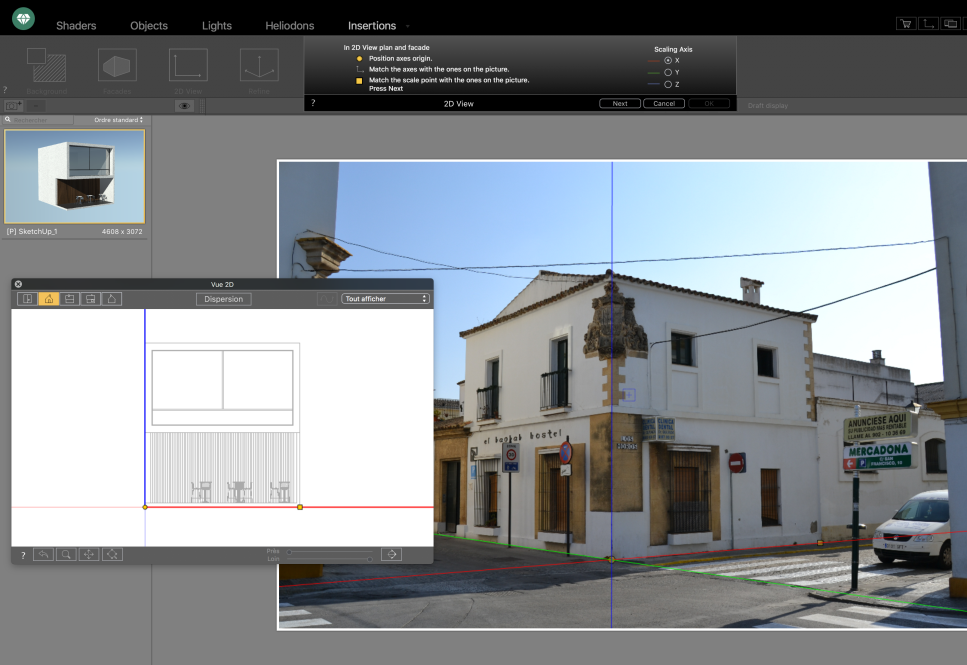Screen dimensions: 967x665
Task: Select the SketchUp_1 view thumbnail
Action: pos(75,176)
